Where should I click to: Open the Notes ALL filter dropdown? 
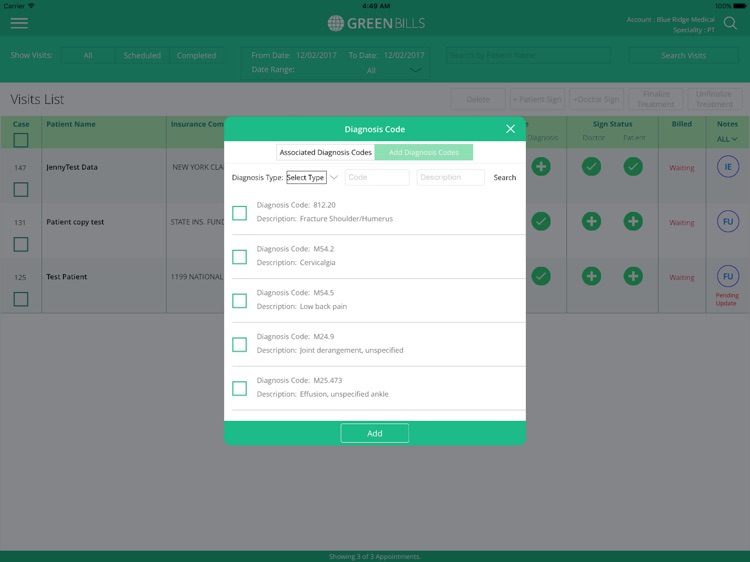point(727,139)
